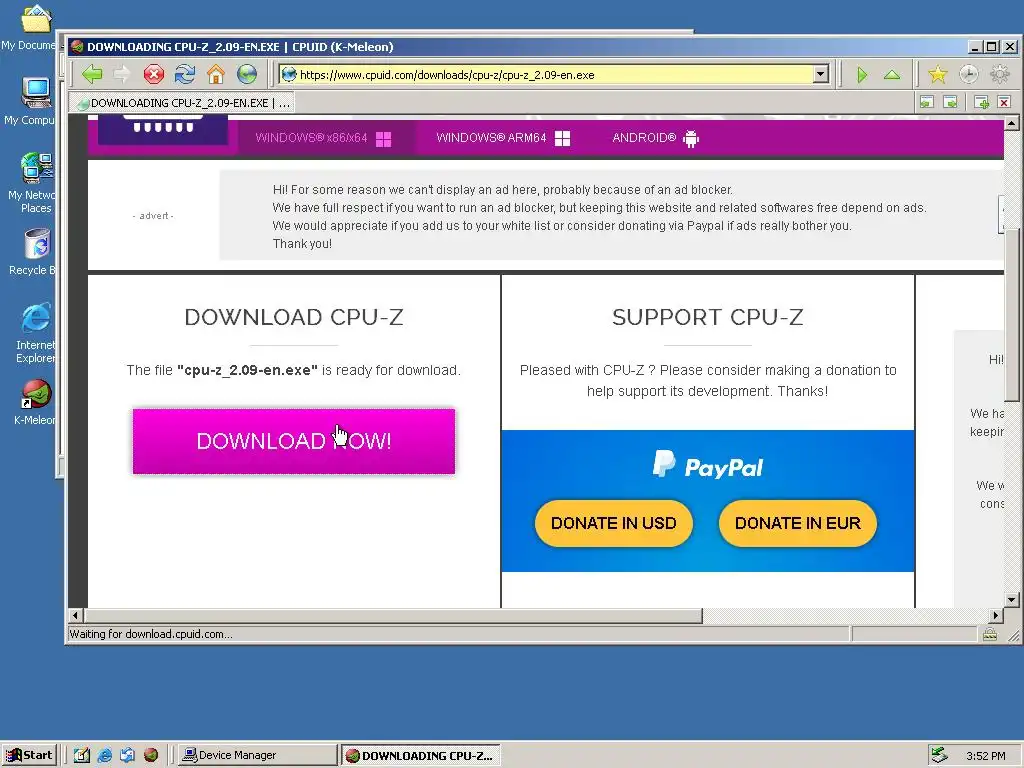
Task: Open bookmarks with the yellow star
Action: pos(938,74)
